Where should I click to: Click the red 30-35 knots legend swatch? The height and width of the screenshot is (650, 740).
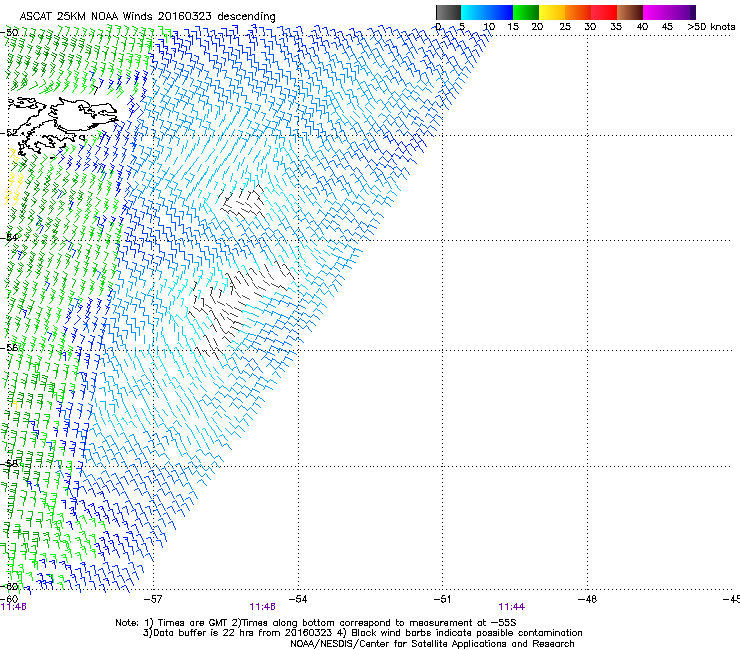tap(604, 12)
